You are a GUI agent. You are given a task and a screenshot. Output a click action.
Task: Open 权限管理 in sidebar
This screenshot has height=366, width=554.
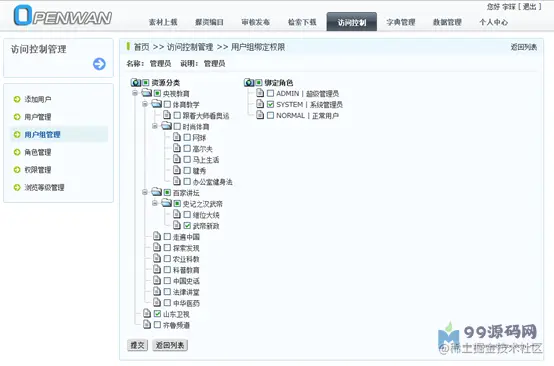[38, 170]
